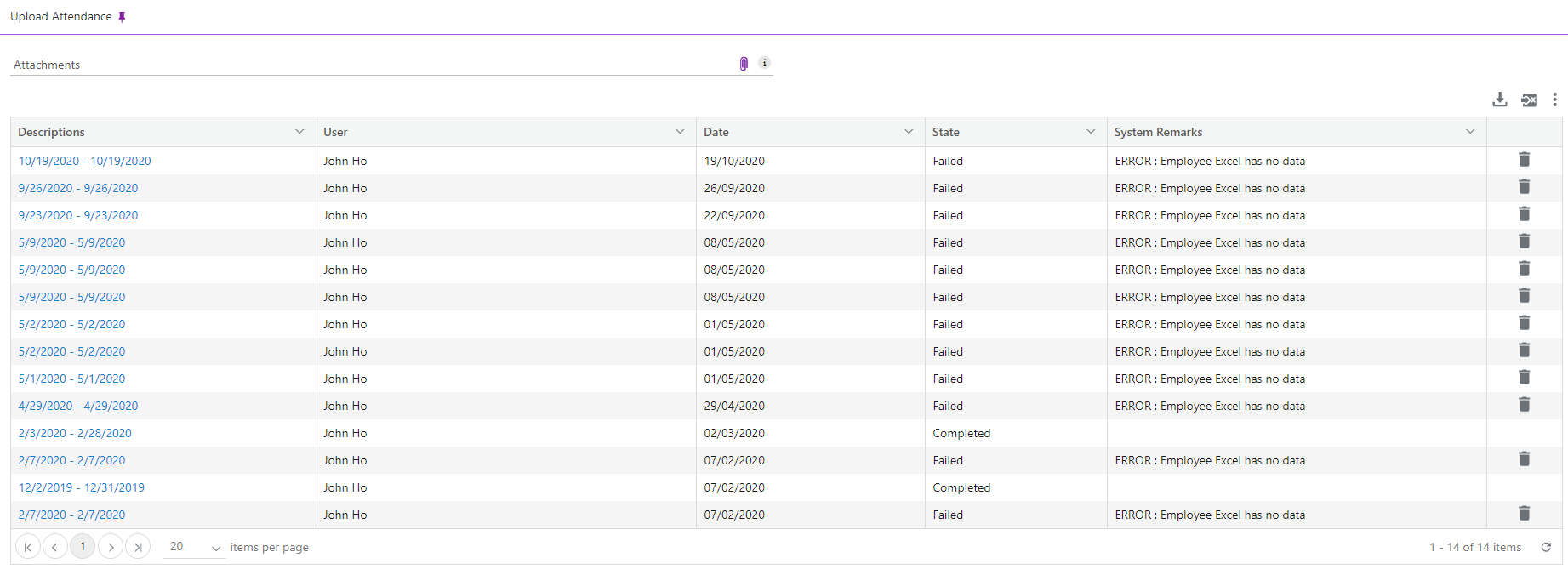Open the three-dot more options menu
This screenshot has width=1568, height=575.
point(1554,100)
